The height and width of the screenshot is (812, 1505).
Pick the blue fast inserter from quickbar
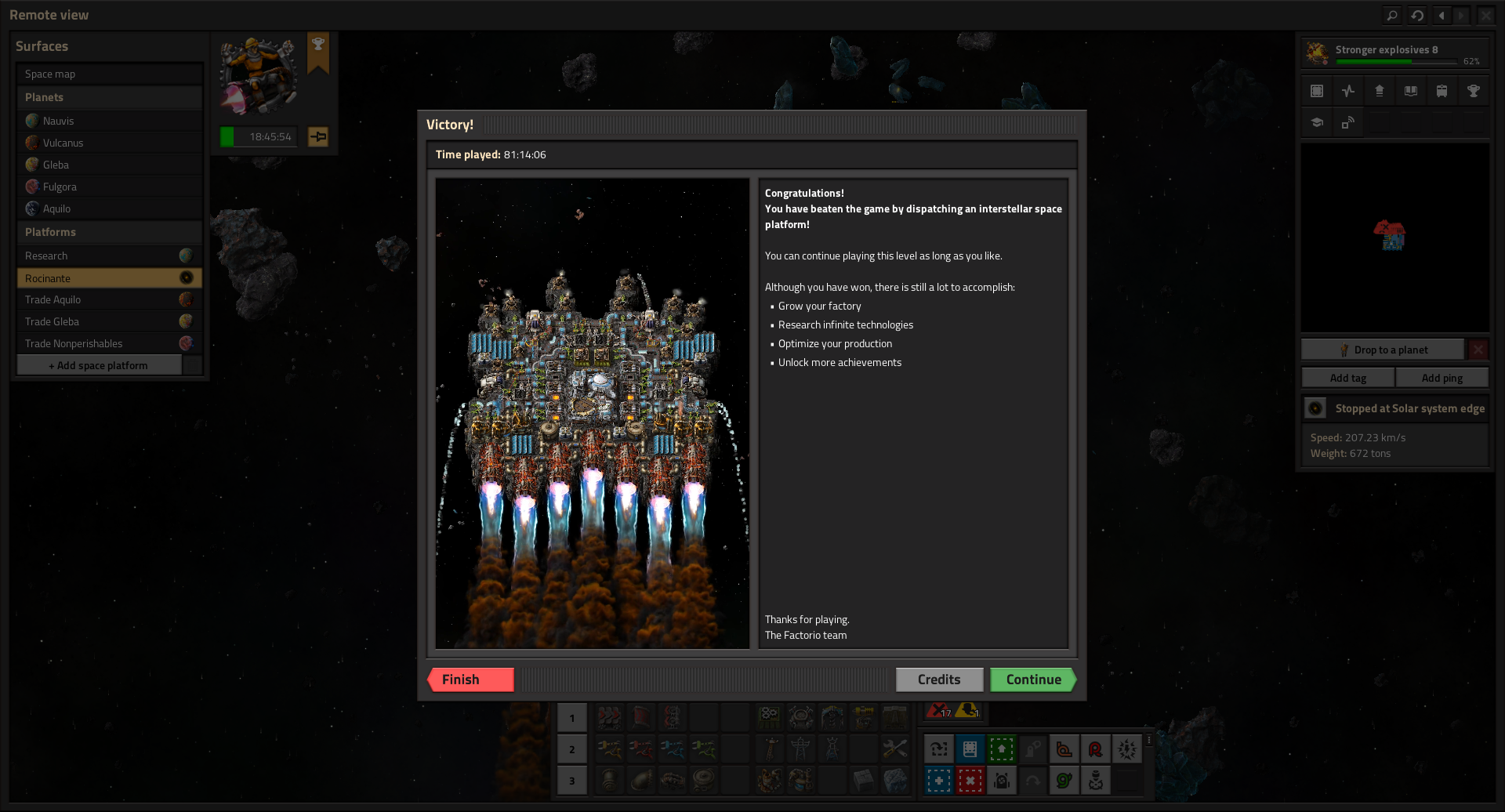(x=673, y=749)
